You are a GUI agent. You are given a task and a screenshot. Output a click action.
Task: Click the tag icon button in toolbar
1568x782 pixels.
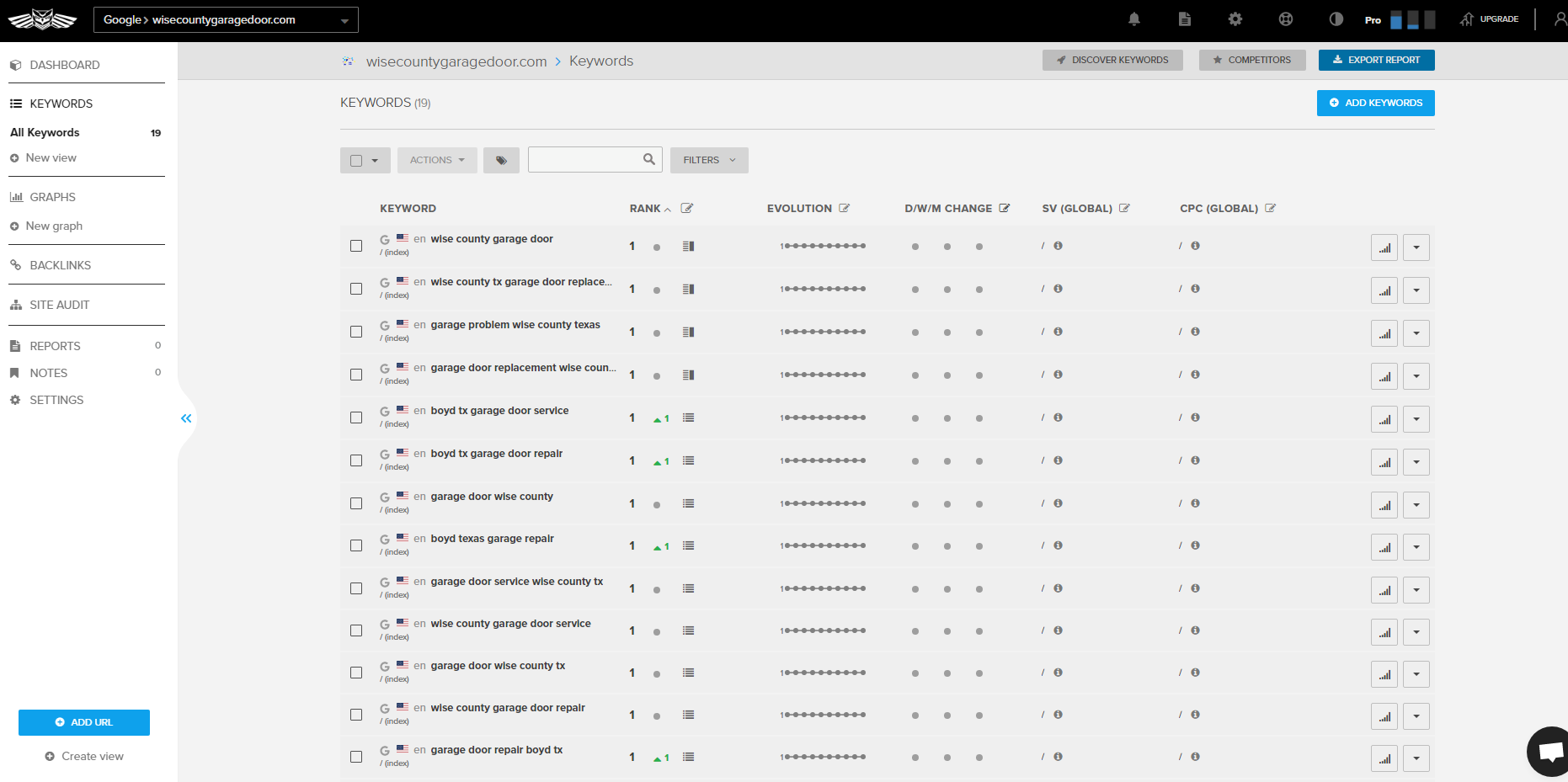[501, 160]
